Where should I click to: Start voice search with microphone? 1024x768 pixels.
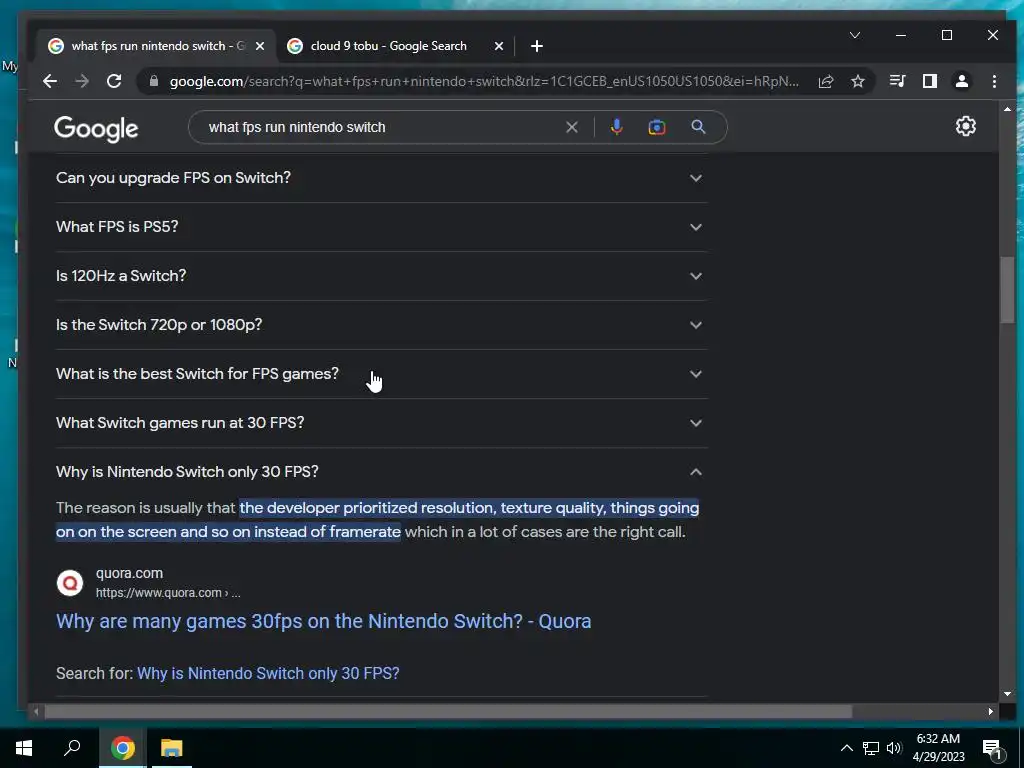point(616,127)
